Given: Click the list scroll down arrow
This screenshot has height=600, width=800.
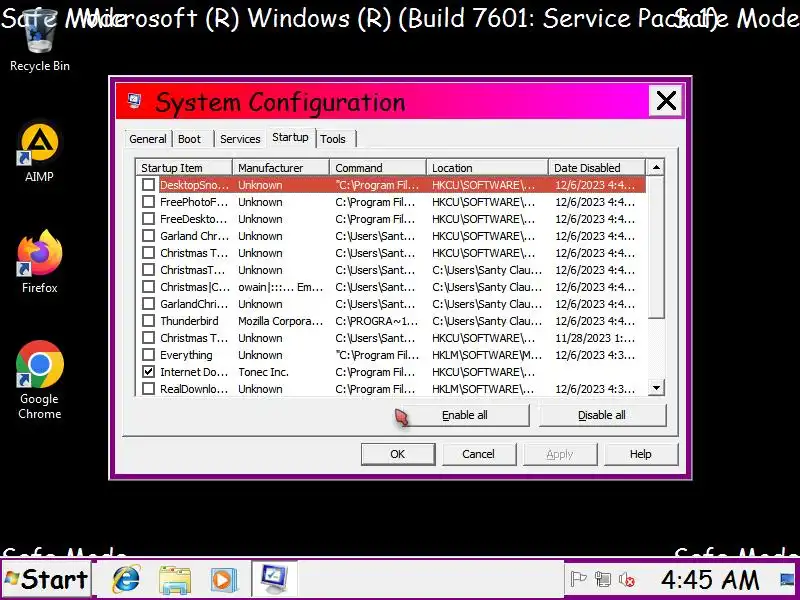Looking at the screenshot, I should click(656, 388).
